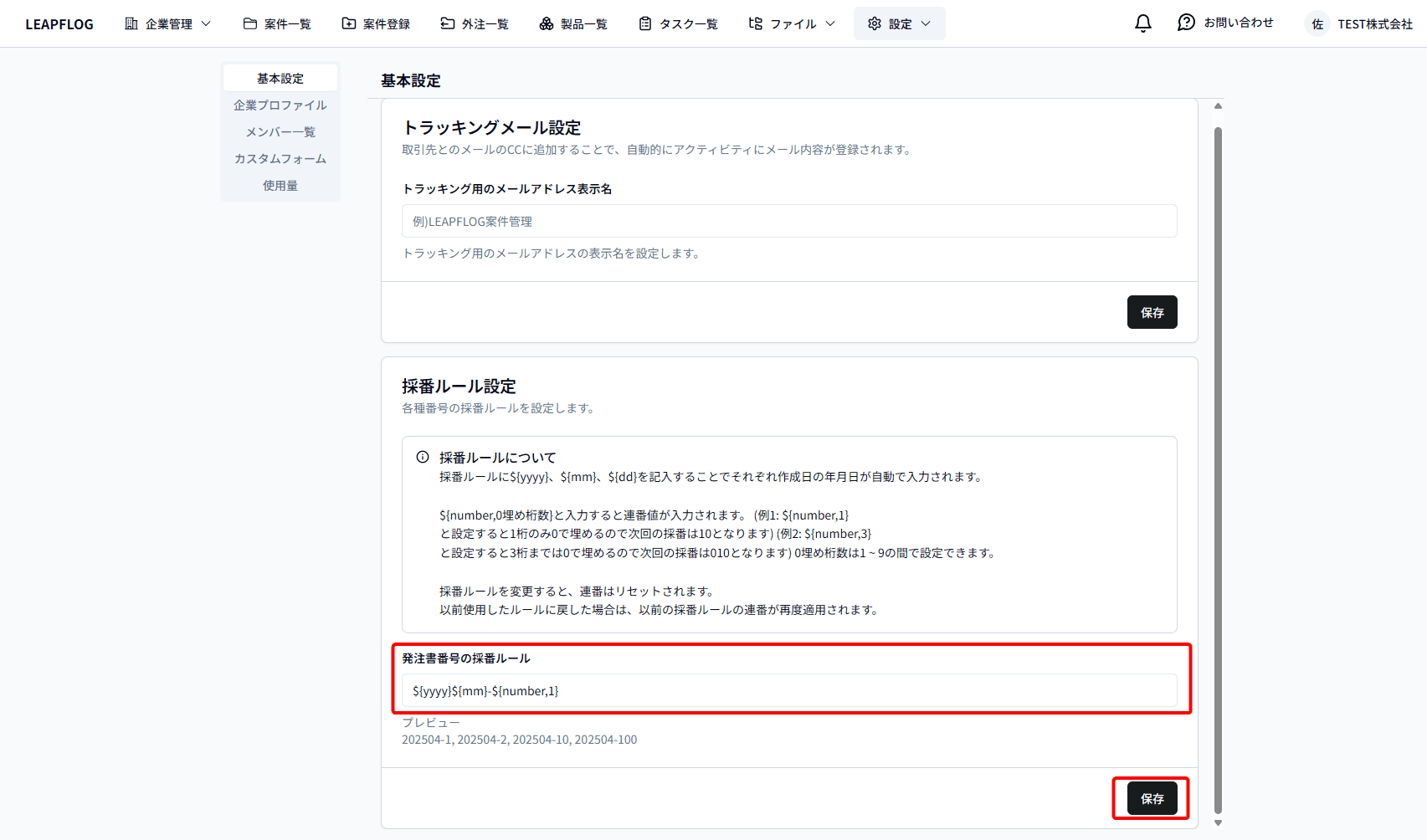Switch to the メンバー一覧 section
Image resolution: width=1427 pixels, height=840 pixels.
pyautogui.click(x=280, y=131)
